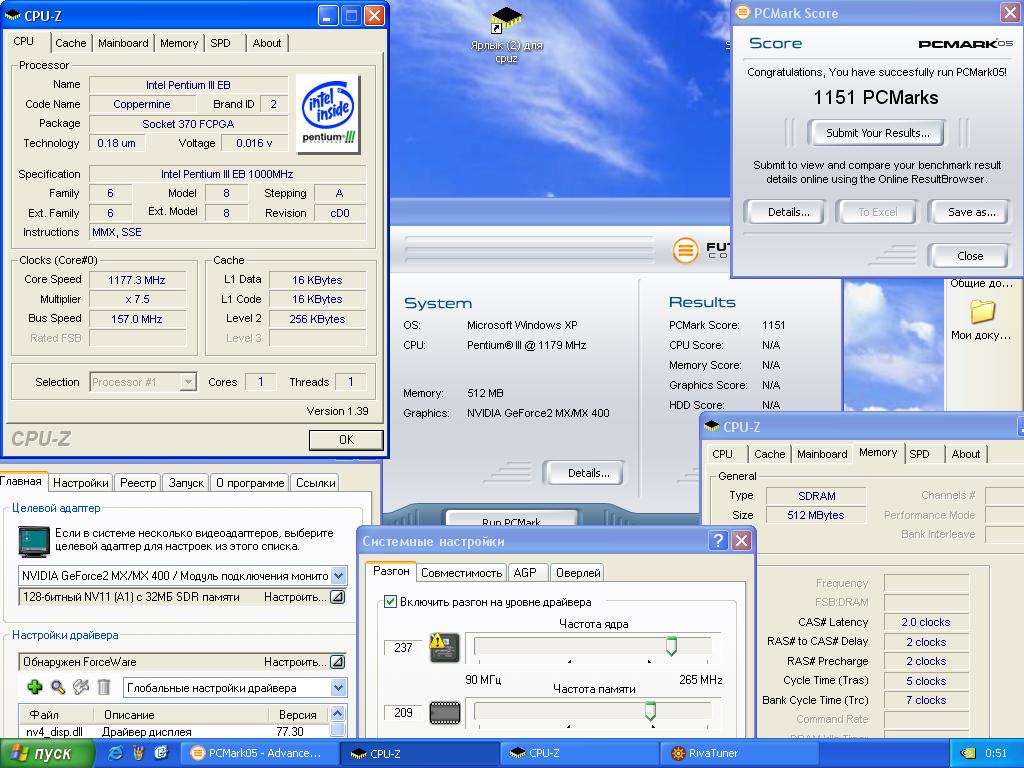The image size is (1024, 768).
Task: Click the green plus add icon in RivaTuner
Action: [x=35, y=686]
